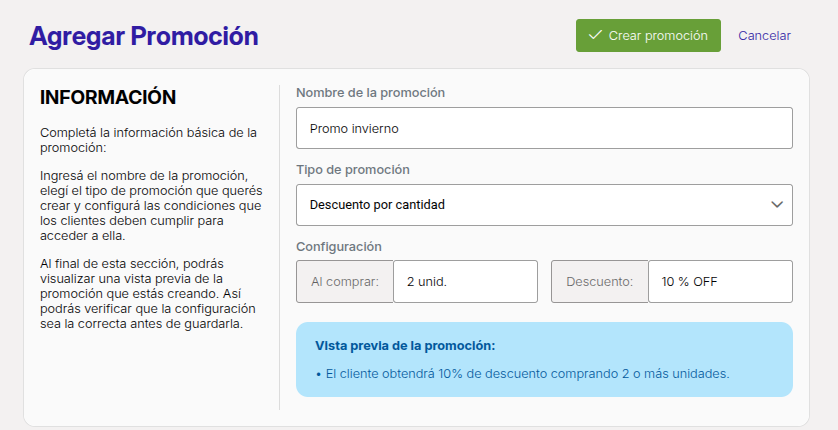Click the Crear promoción button label
The width and height of the screenshot is (838, 430).
click(658, 36)
